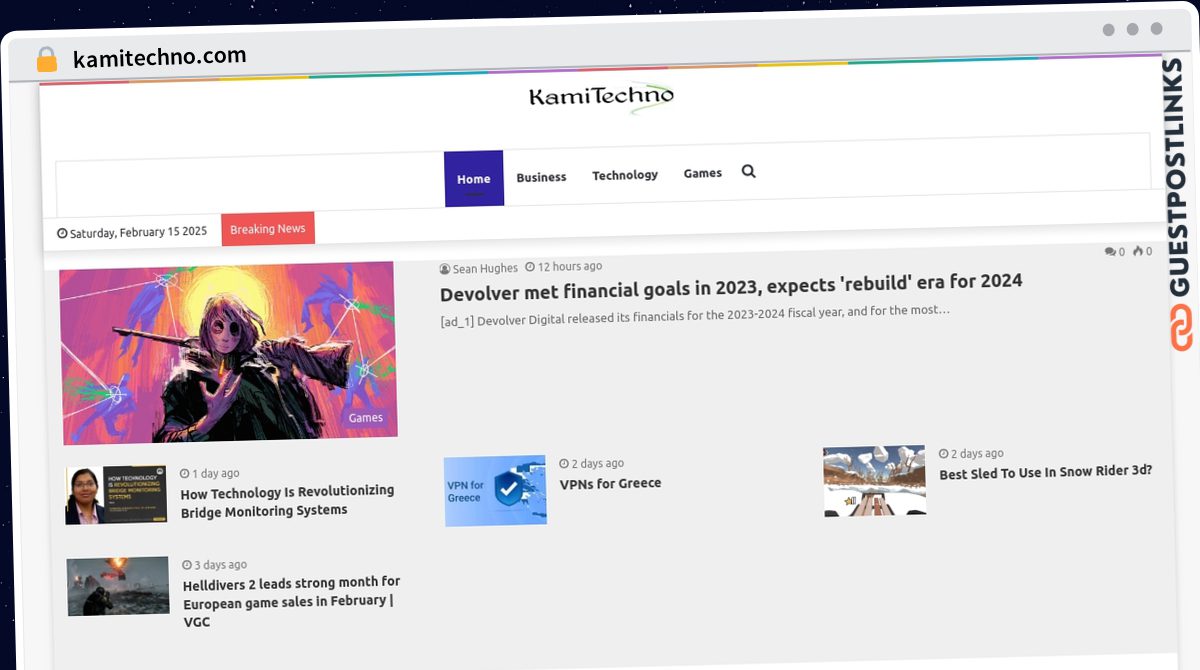Click the kamitechno.com address text
Image resolution: width=1200 pixels, height=670 pixels.
159,57
